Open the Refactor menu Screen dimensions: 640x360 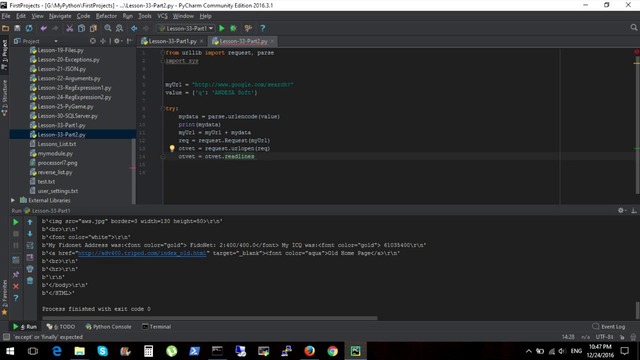[x=106, y=16]
